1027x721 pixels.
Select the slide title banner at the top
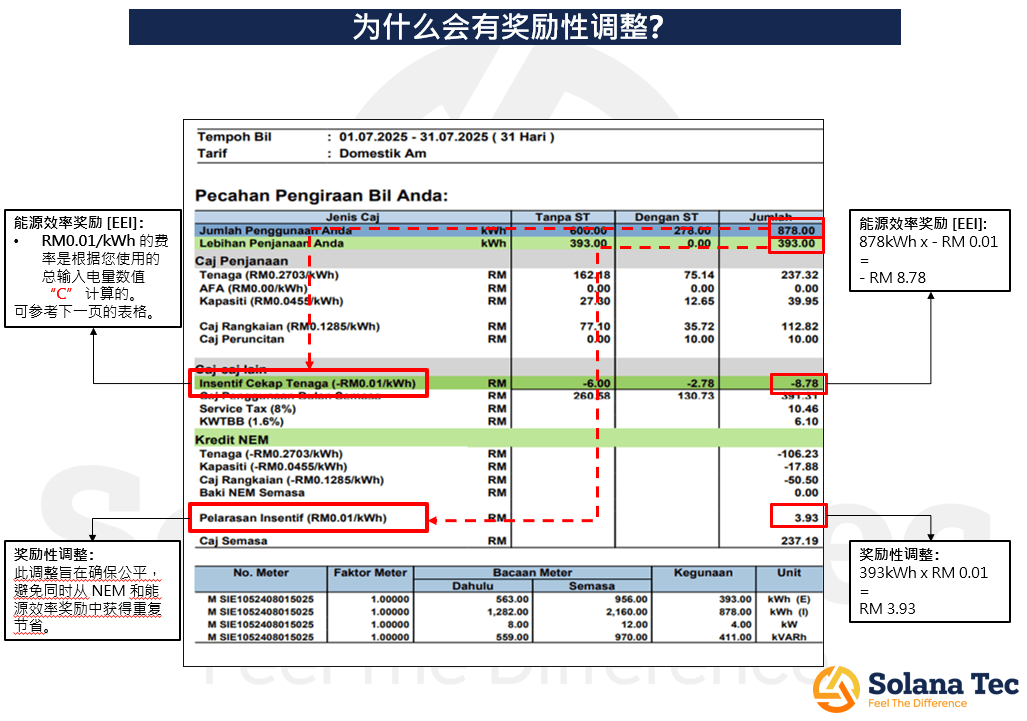pos(514,27)
